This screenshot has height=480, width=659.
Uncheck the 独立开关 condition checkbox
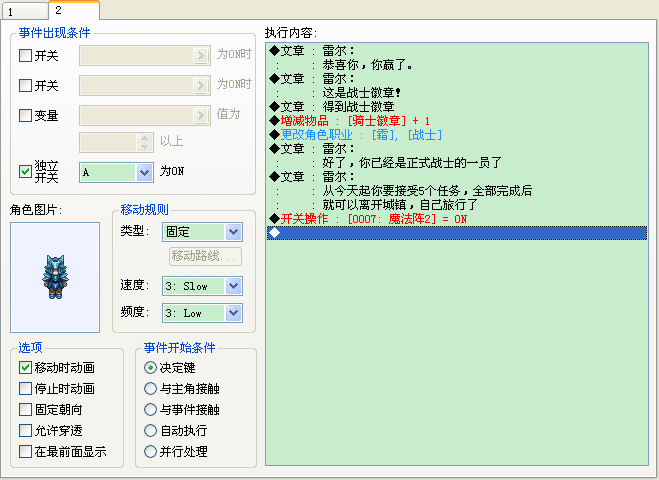click(x=25, y=171)
